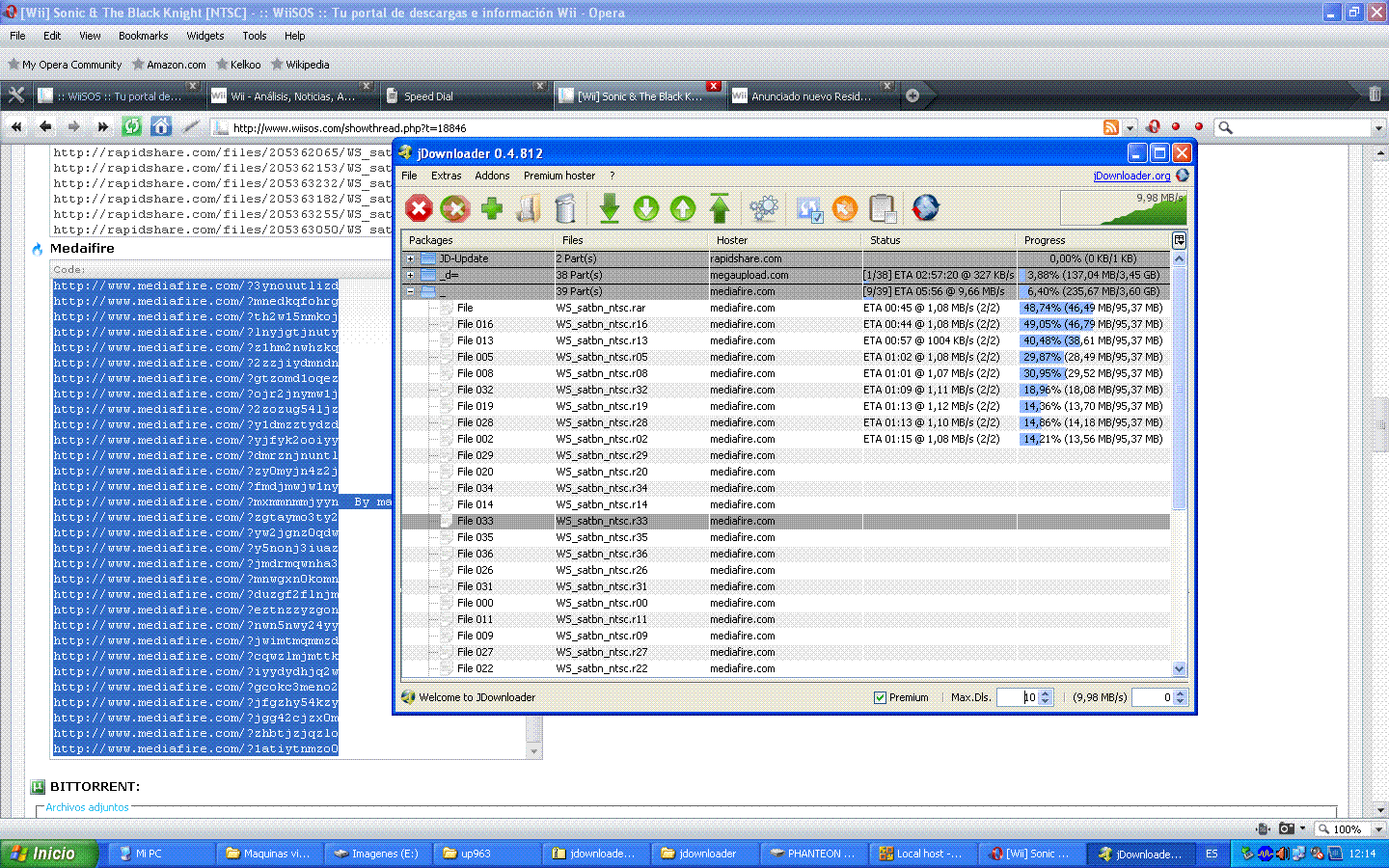Move selection to top with arrow-to-line icon
Image resolution: width=1389 pixels, height=868 pixels.
720,208
